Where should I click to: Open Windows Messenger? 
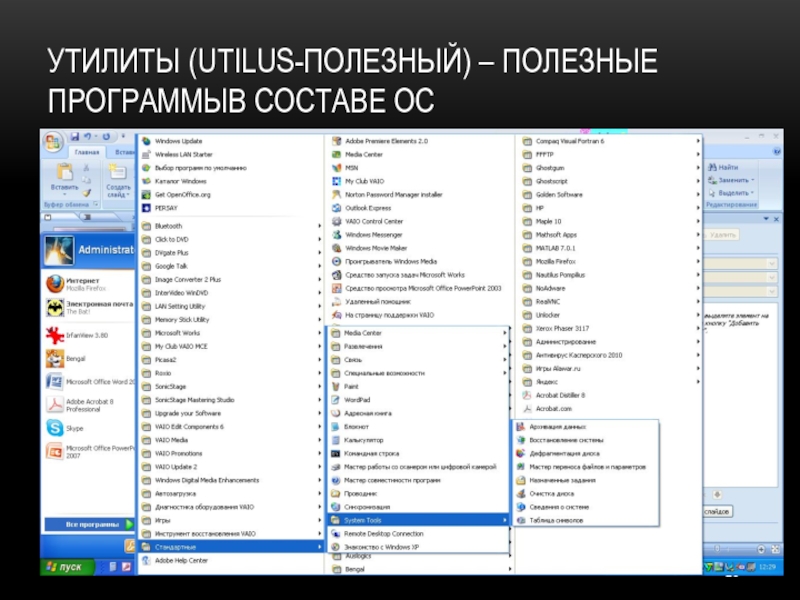coord(373,235)
